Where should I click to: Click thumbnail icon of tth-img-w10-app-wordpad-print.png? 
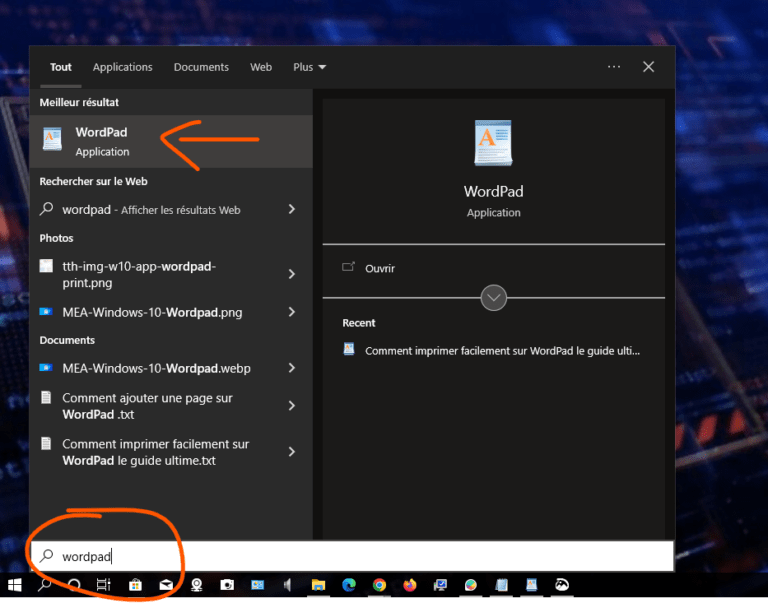click(x=46, y=266)
